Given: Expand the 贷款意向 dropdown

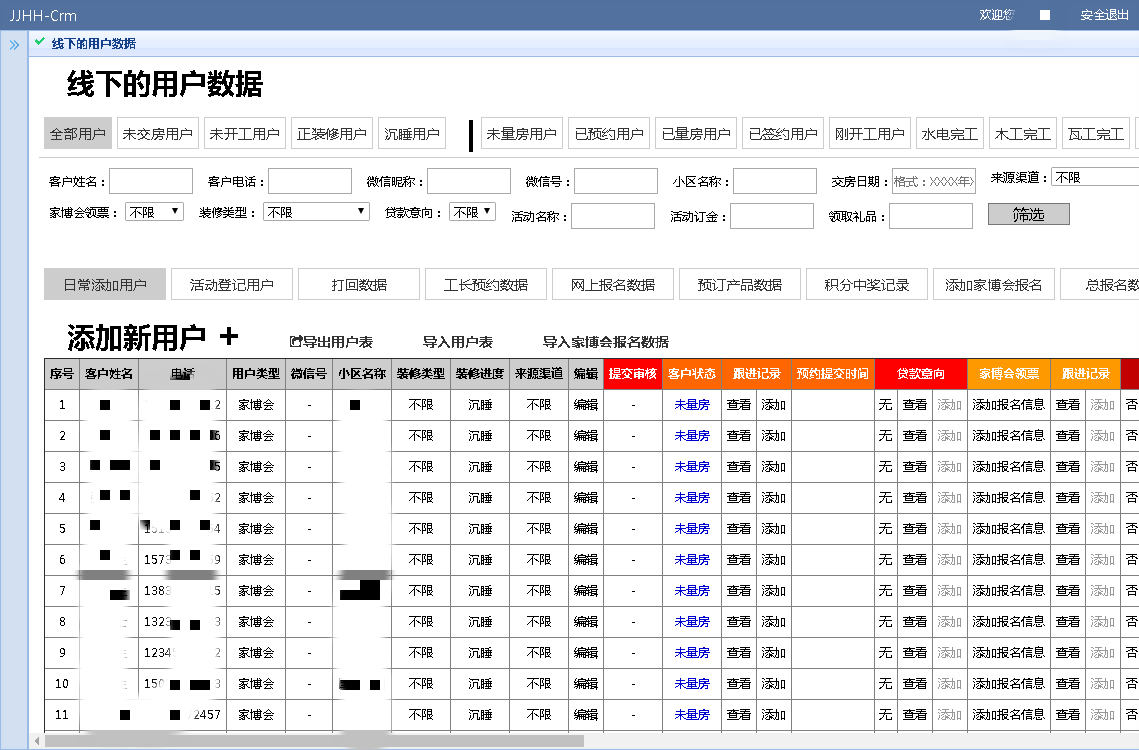Looking at the screenshot, I should (472, 212).
